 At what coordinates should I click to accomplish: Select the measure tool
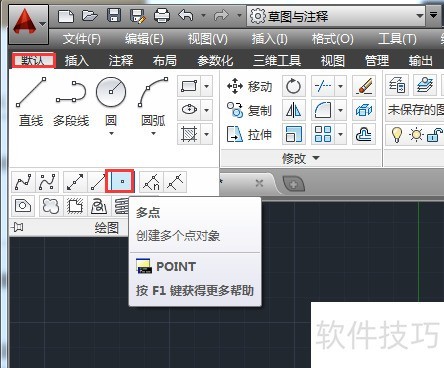click(x=175, y=182)
